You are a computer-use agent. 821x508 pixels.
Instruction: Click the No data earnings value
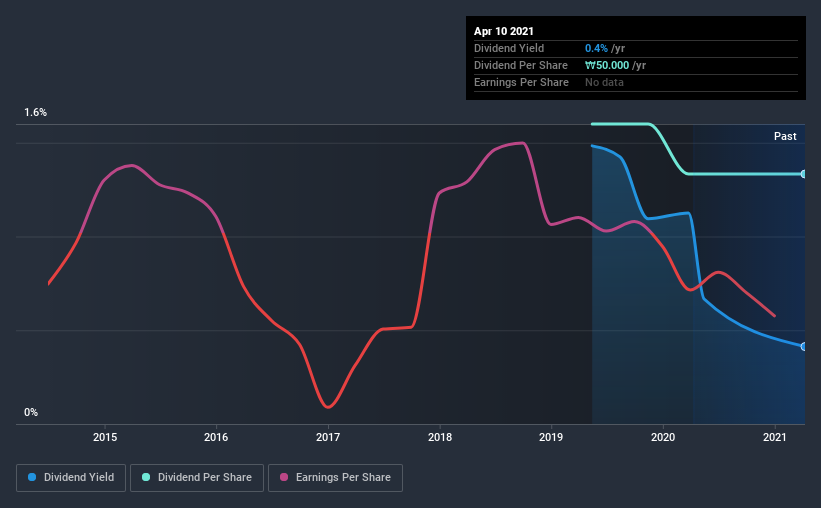[604, 82]
